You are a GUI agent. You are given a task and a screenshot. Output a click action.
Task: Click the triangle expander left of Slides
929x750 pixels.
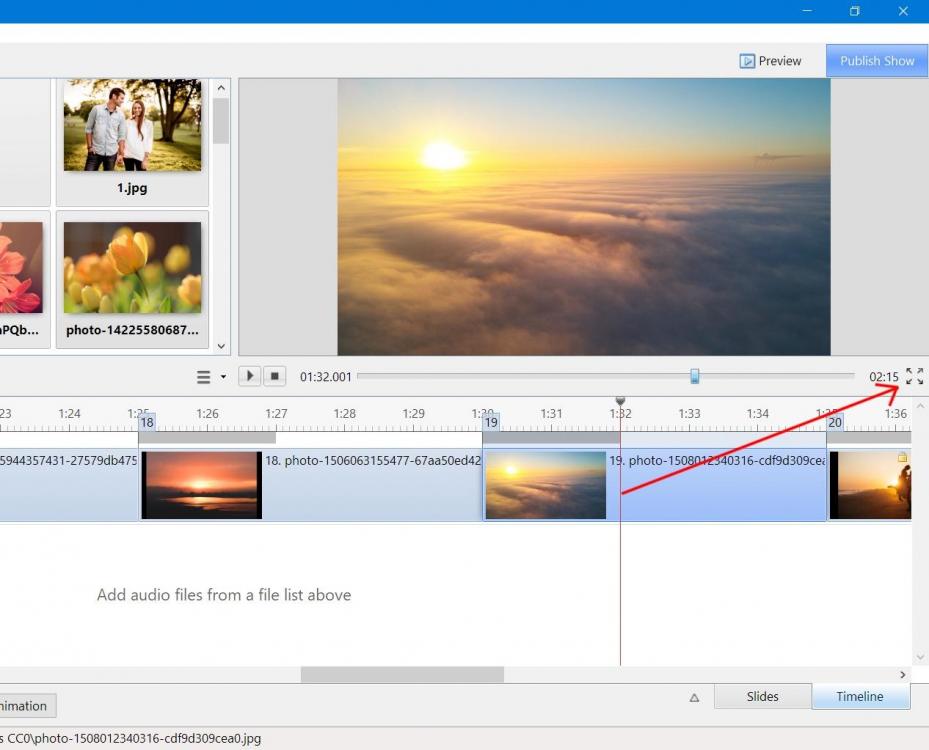[x=694, y=698]
